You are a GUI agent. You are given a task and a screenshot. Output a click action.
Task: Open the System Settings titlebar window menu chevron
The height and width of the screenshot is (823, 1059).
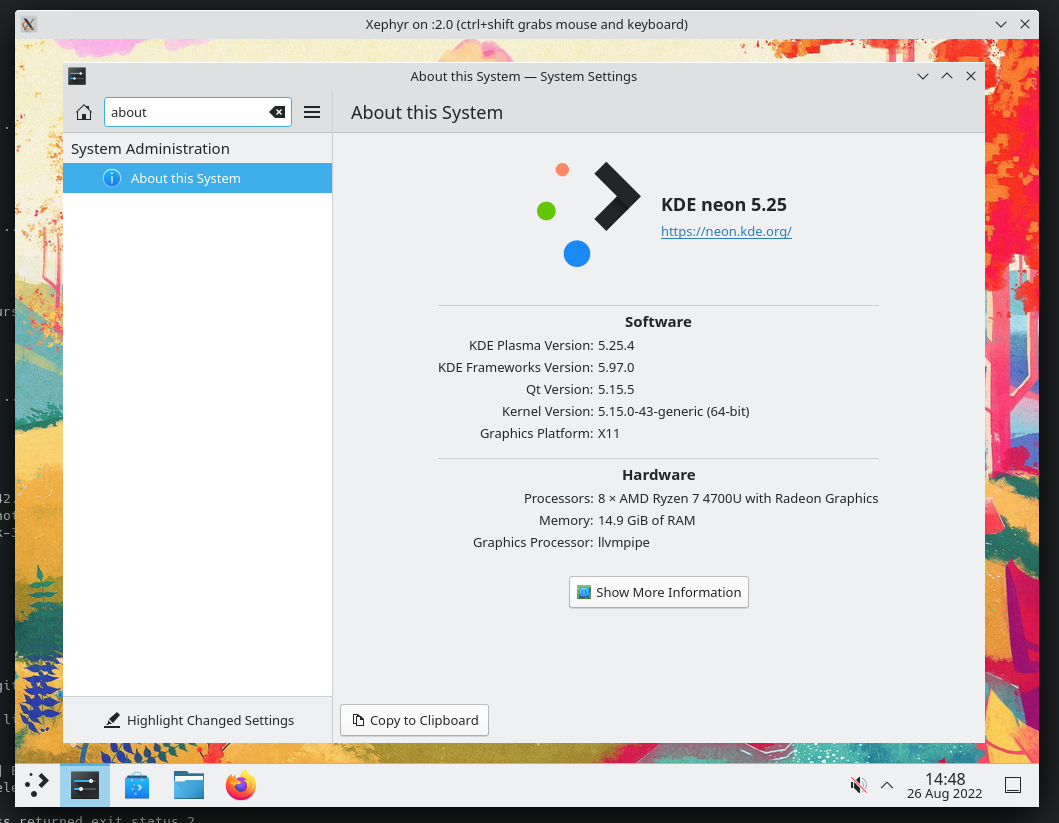922,75
